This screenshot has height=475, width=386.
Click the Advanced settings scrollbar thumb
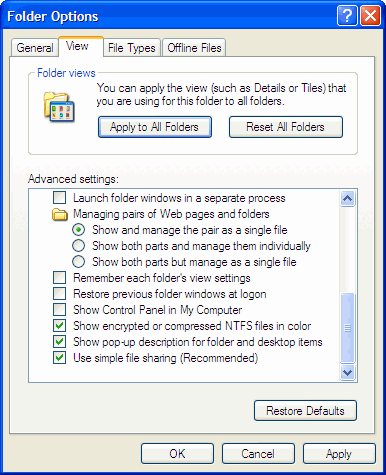[347, 328]
